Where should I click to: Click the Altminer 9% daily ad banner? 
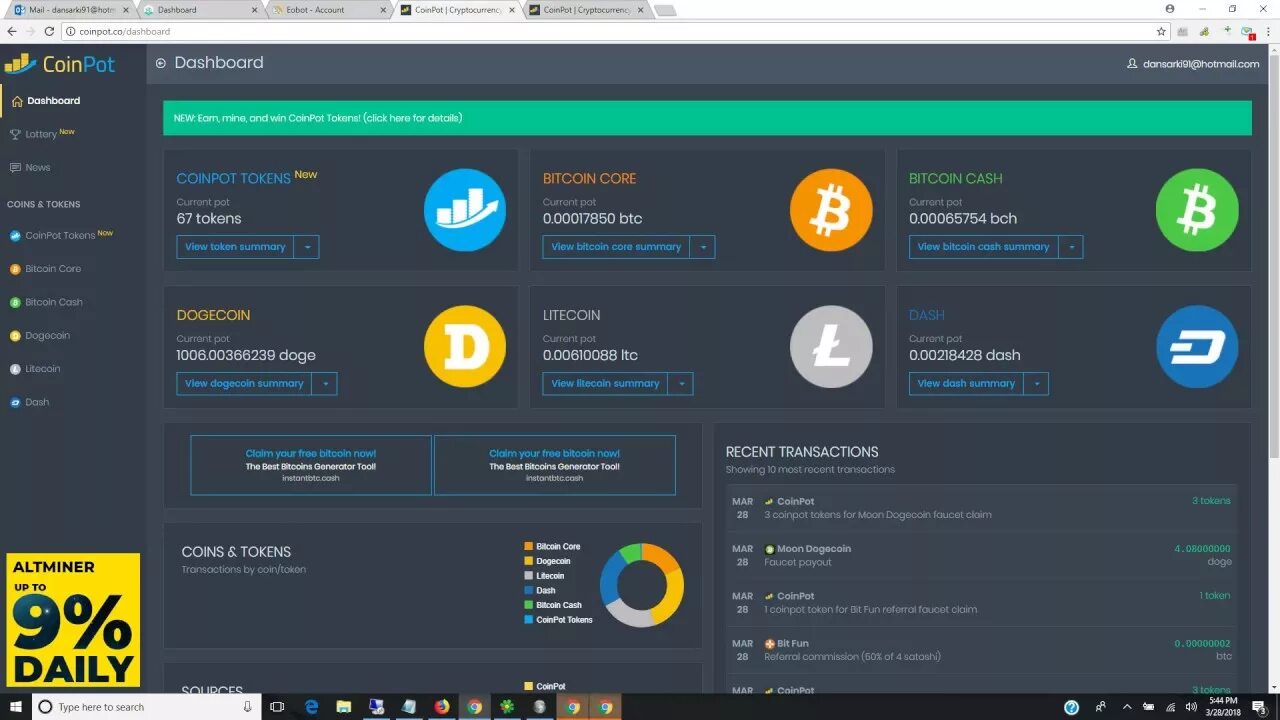pos(73,619)
